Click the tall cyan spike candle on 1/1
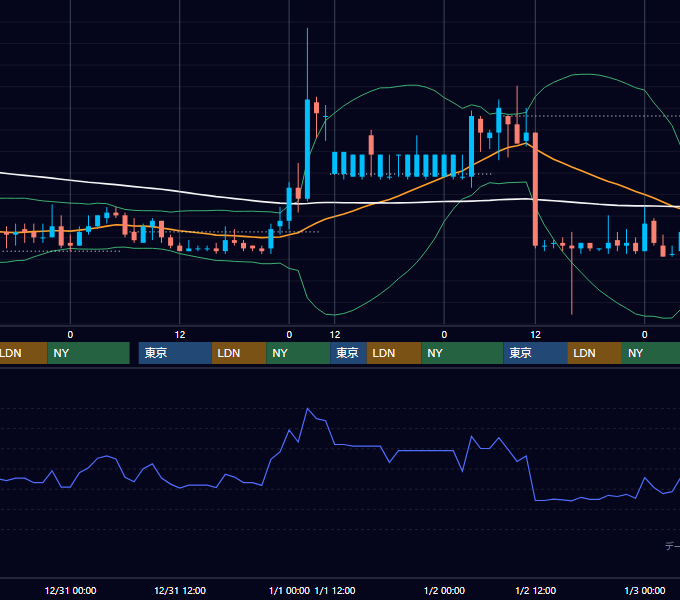 [307, 150]
